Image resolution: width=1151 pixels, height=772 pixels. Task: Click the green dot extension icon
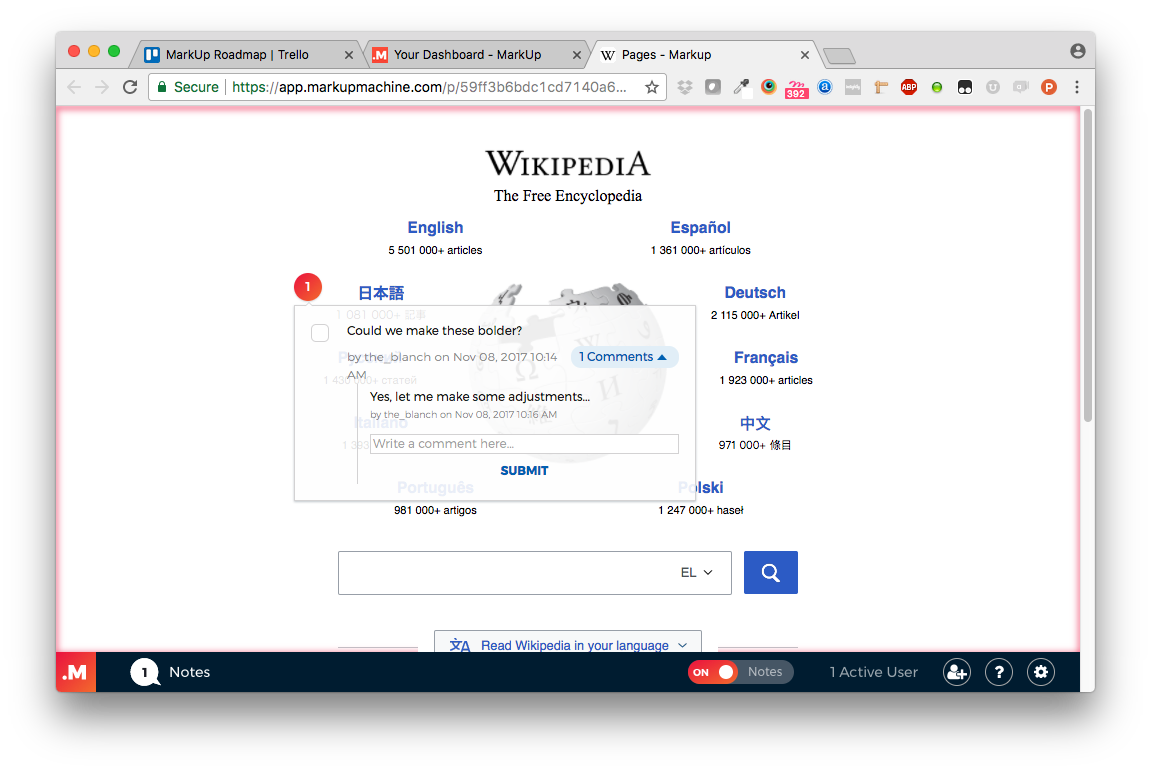[x=937, y=87]
